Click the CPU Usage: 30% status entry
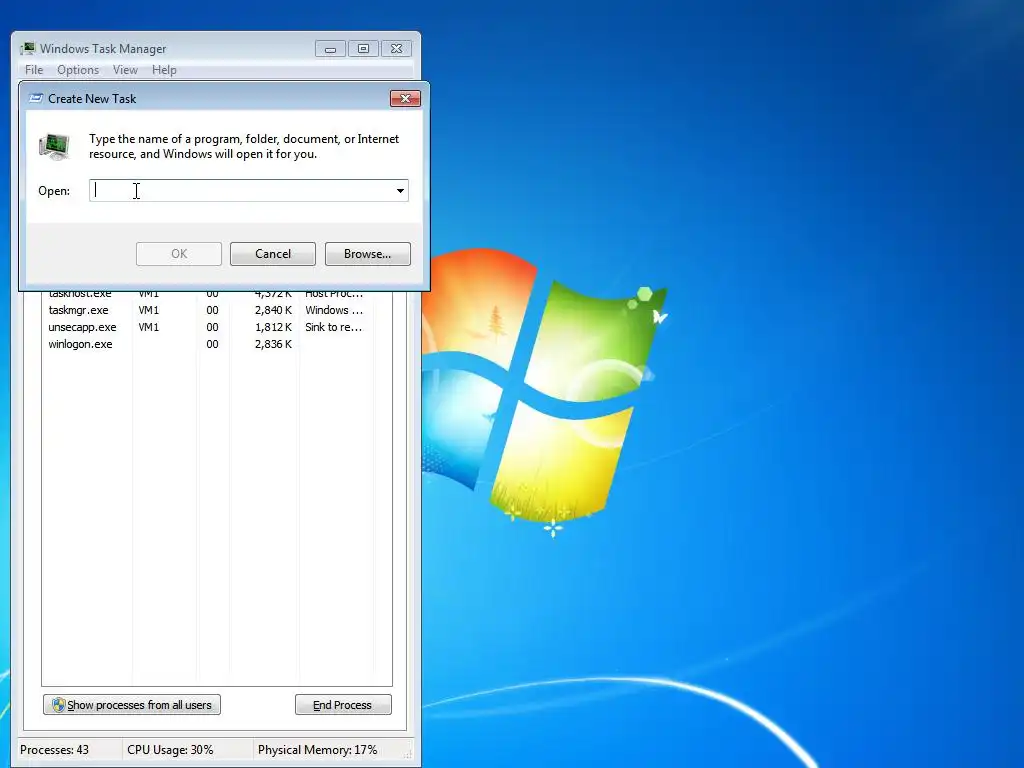 (x=170, y=750)
